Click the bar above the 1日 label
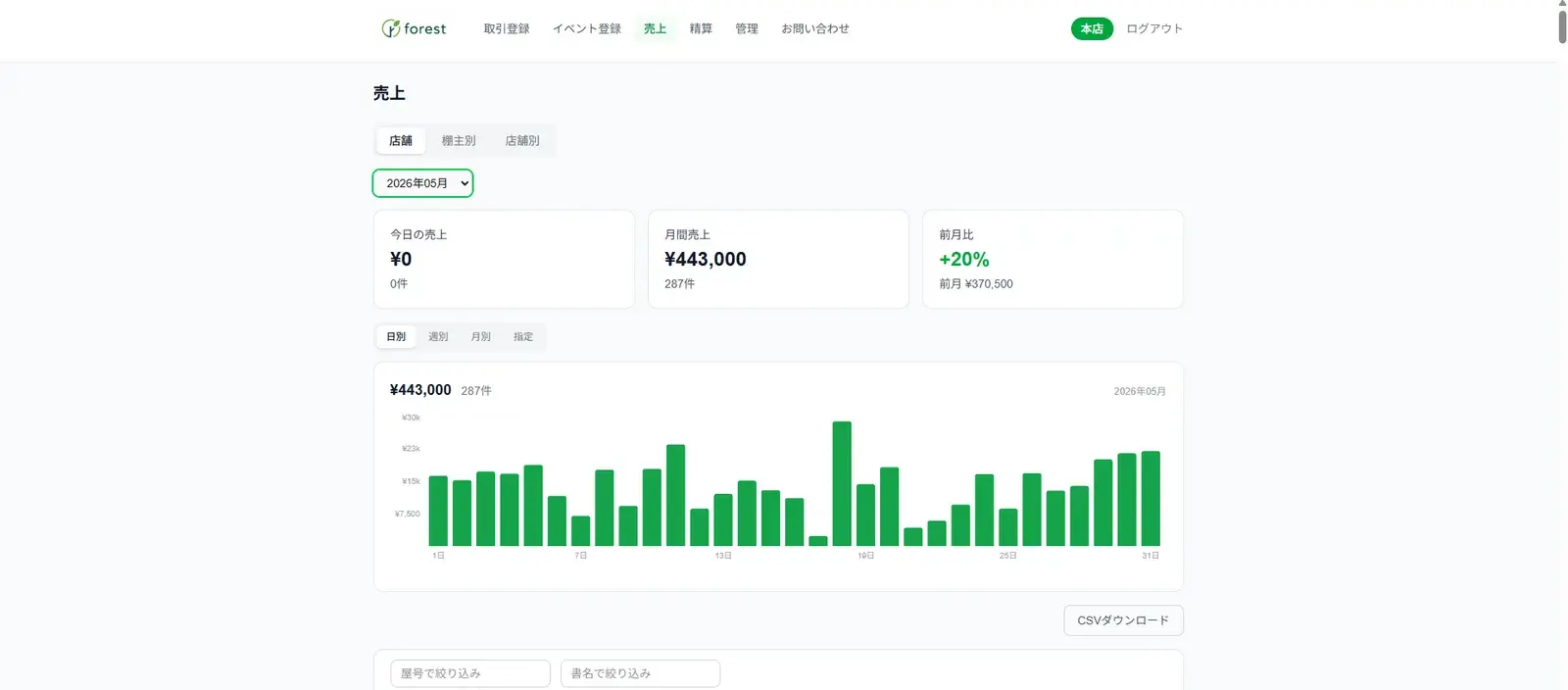Screen dimensions: 1568x690 click(x=438, y=511)
